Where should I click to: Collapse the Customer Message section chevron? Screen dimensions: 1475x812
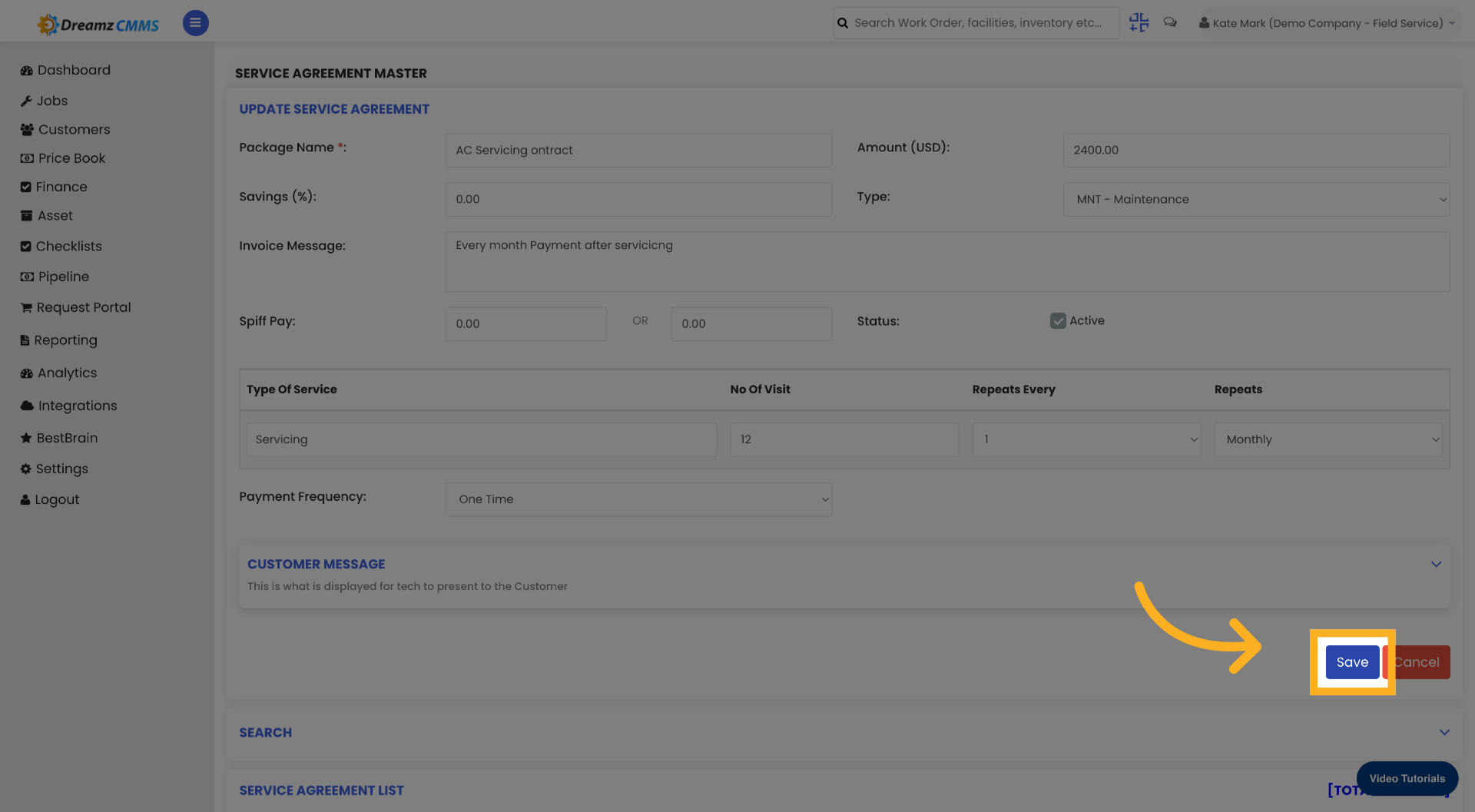[1437, 564]
